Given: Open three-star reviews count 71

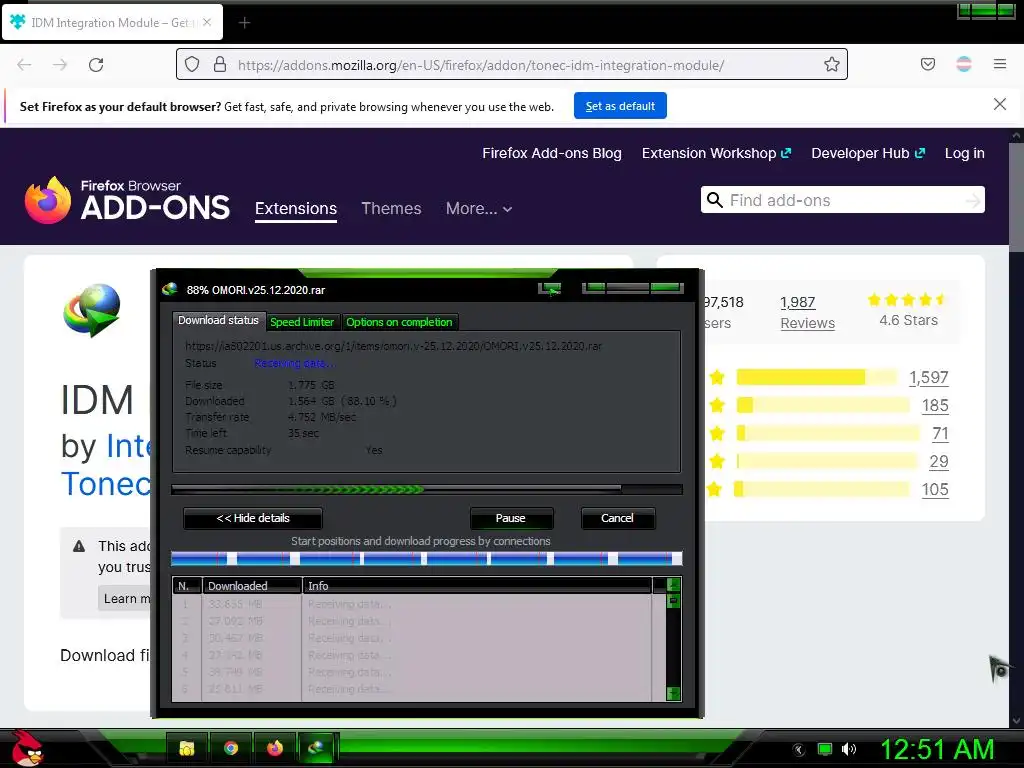Looking at the screenshot, I should tap(940, 433).
